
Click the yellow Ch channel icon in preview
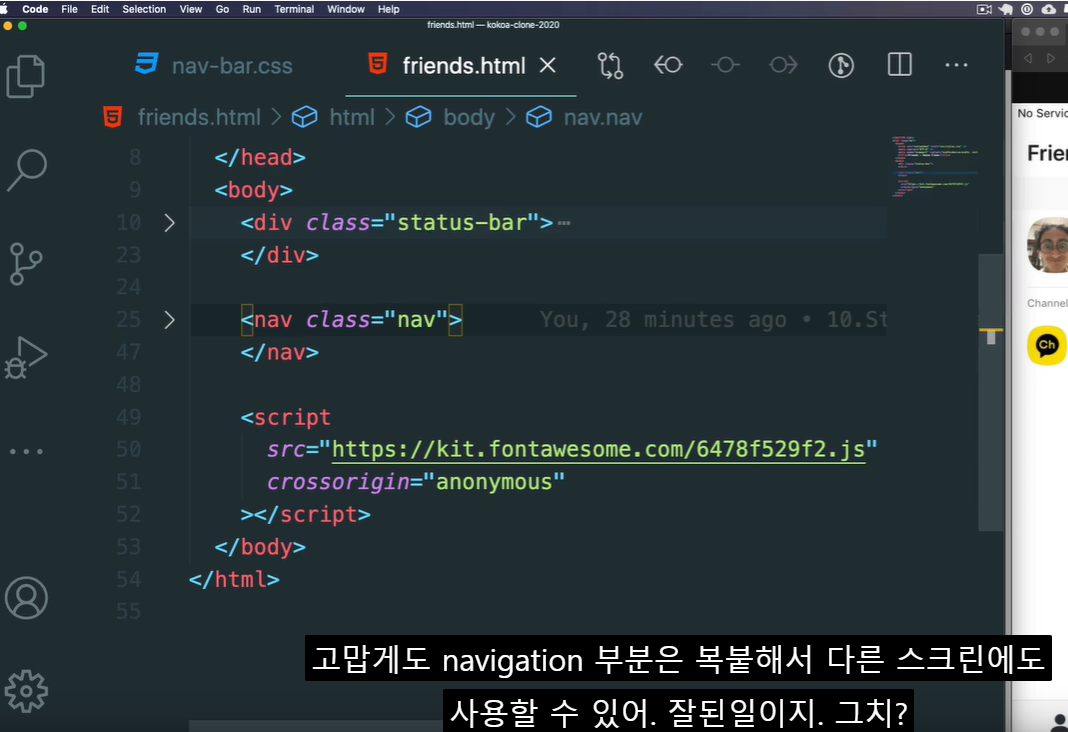tap(1047, 345)
